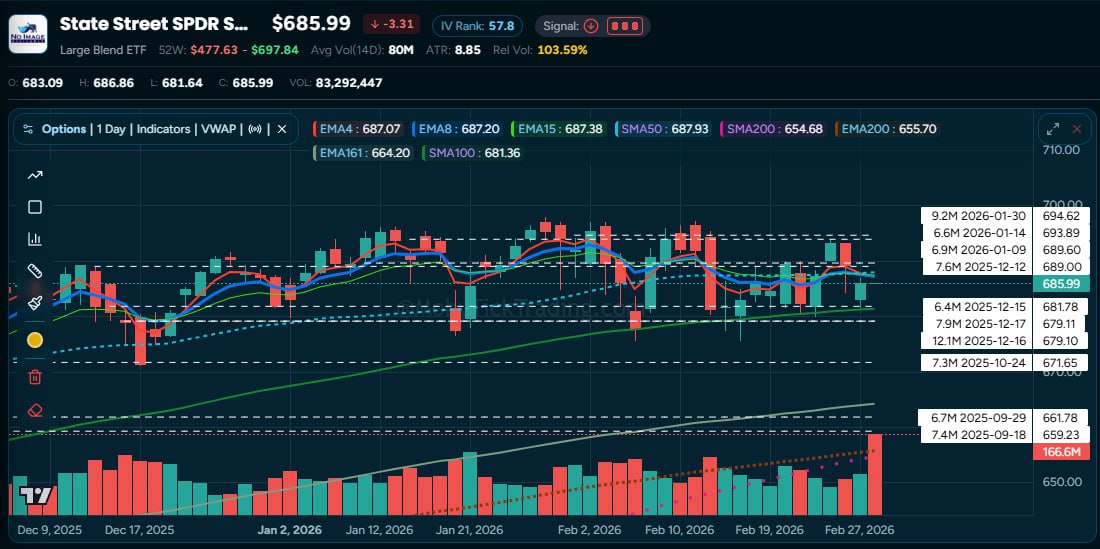Toggle the EMA15 indicator legend chip
This screenshot has height=549, width=1100.
coord(558,129)
